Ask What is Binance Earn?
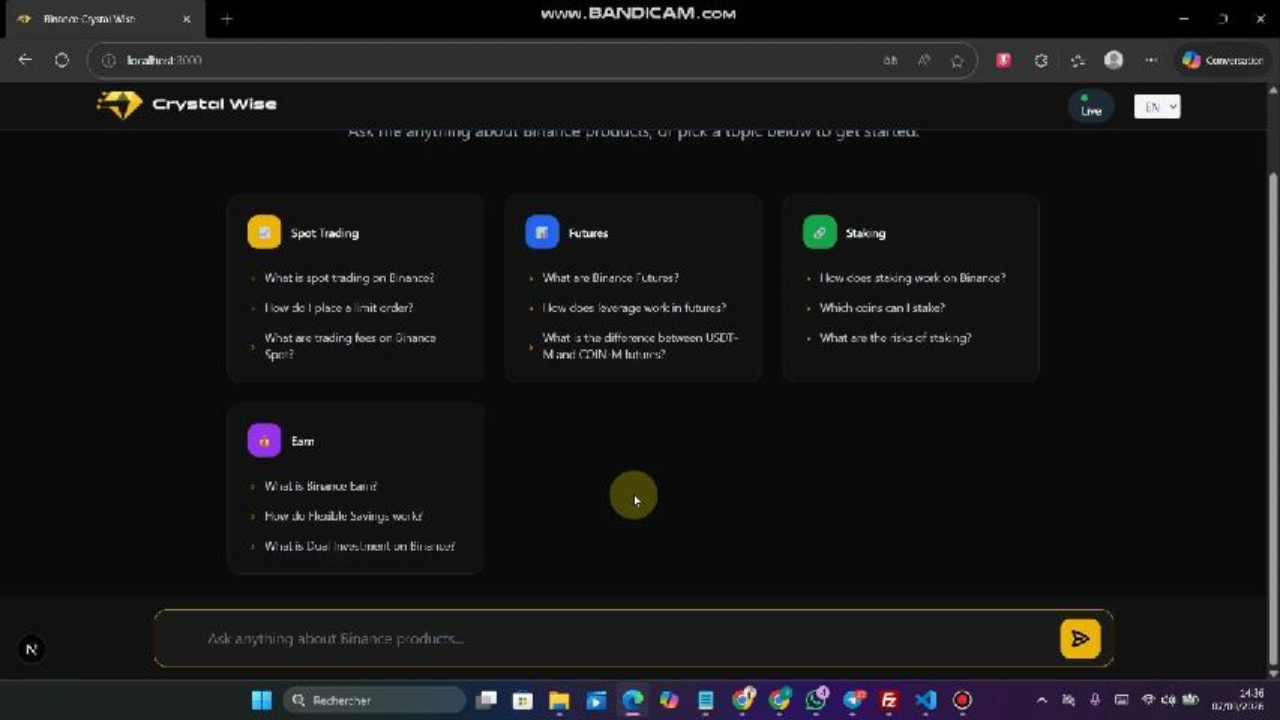 (x=320, y=486)
